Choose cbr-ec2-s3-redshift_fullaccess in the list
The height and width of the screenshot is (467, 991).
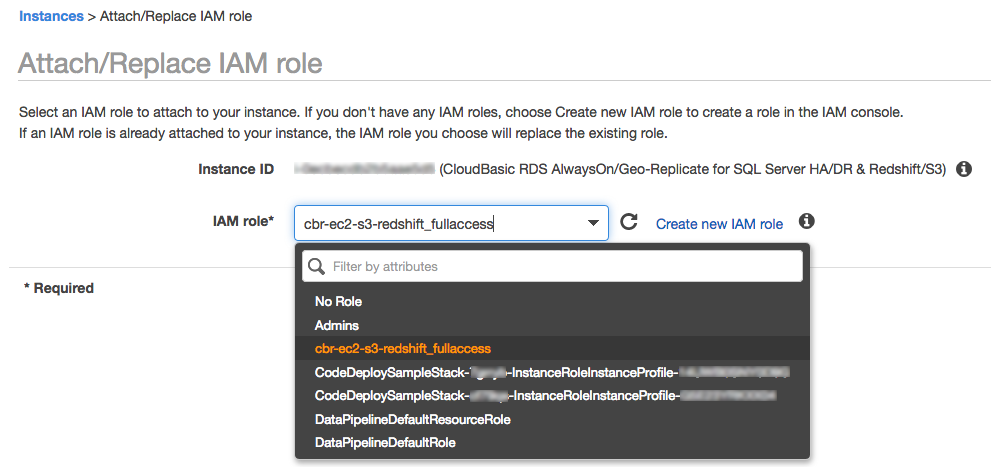tap(552, 349)
